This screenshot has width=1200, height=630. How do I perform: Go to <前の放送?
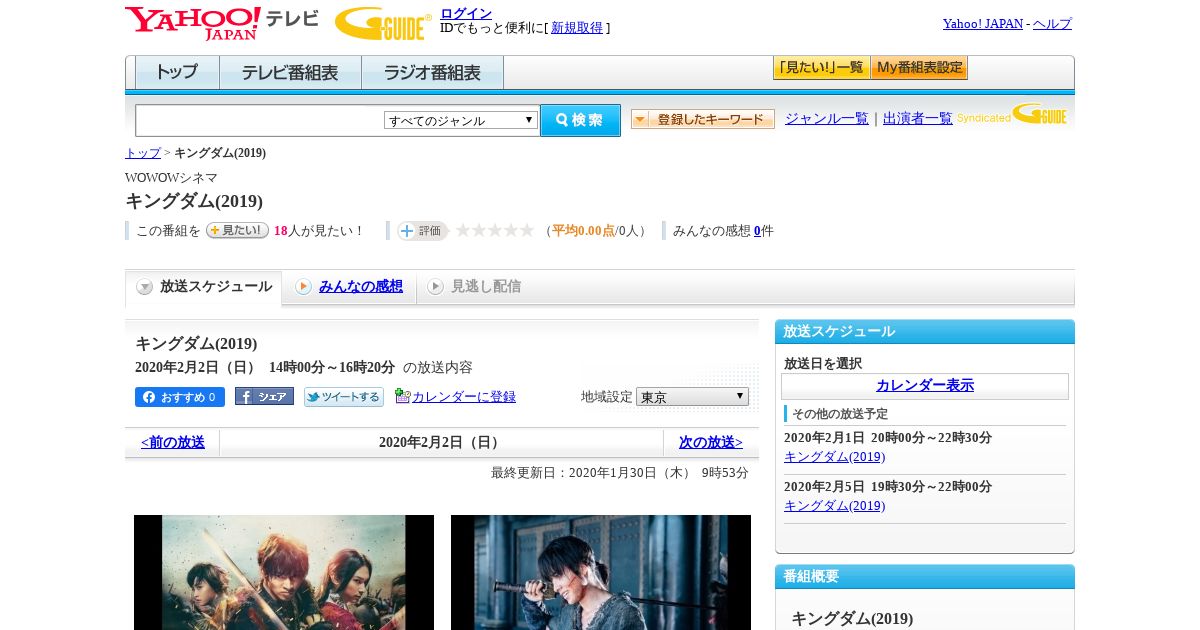pos(173,442)
